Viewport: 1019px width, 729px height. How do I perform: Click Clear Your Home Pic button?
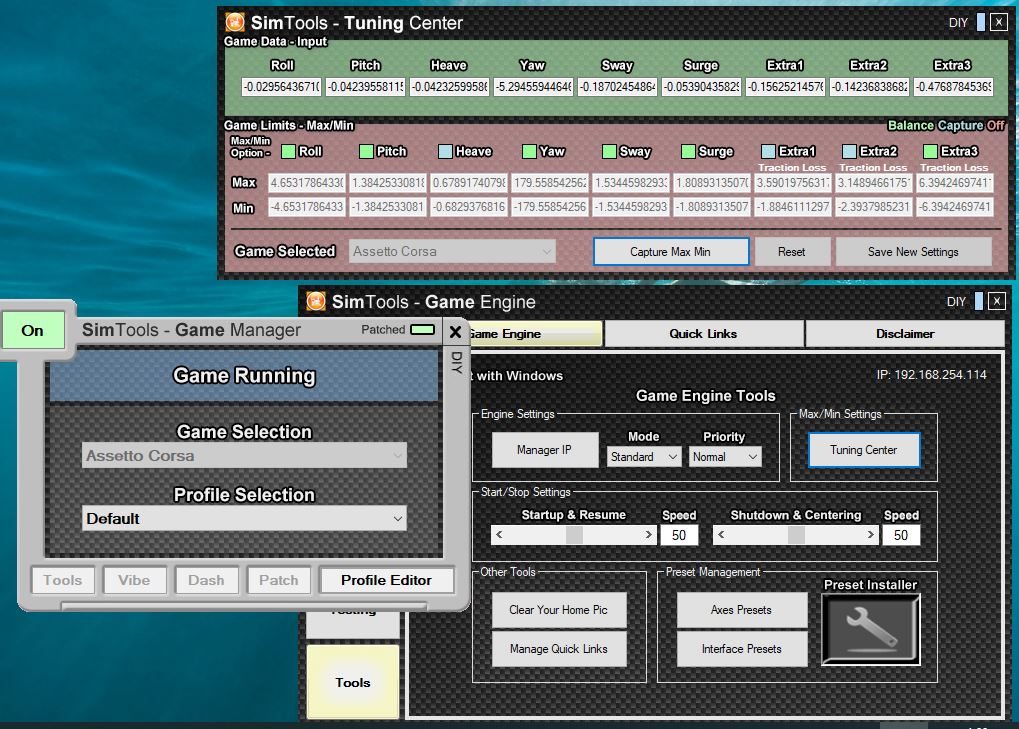point(559,609)
